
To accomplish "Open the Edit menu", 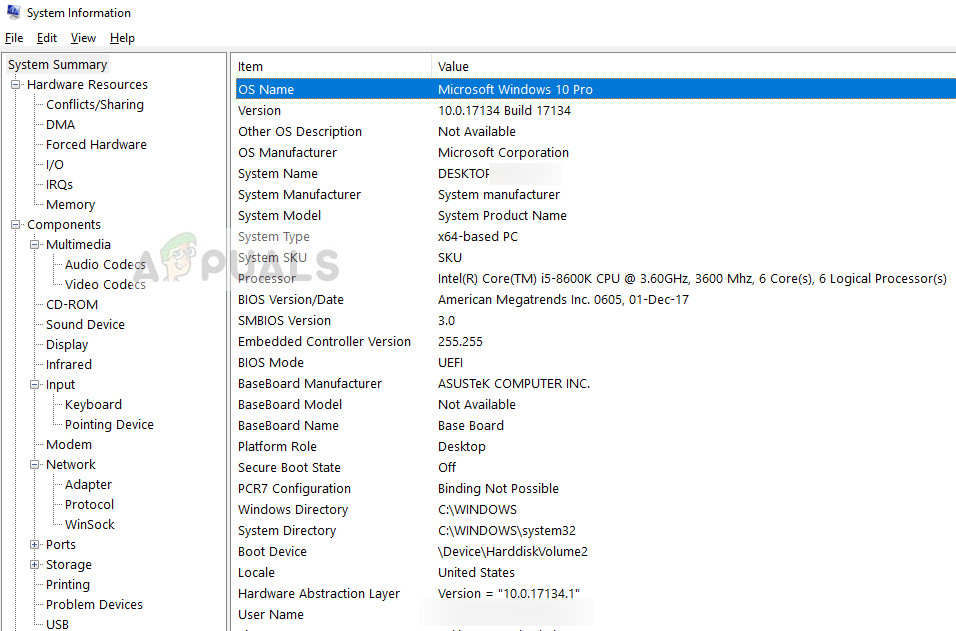I will (x=47, y=38).
